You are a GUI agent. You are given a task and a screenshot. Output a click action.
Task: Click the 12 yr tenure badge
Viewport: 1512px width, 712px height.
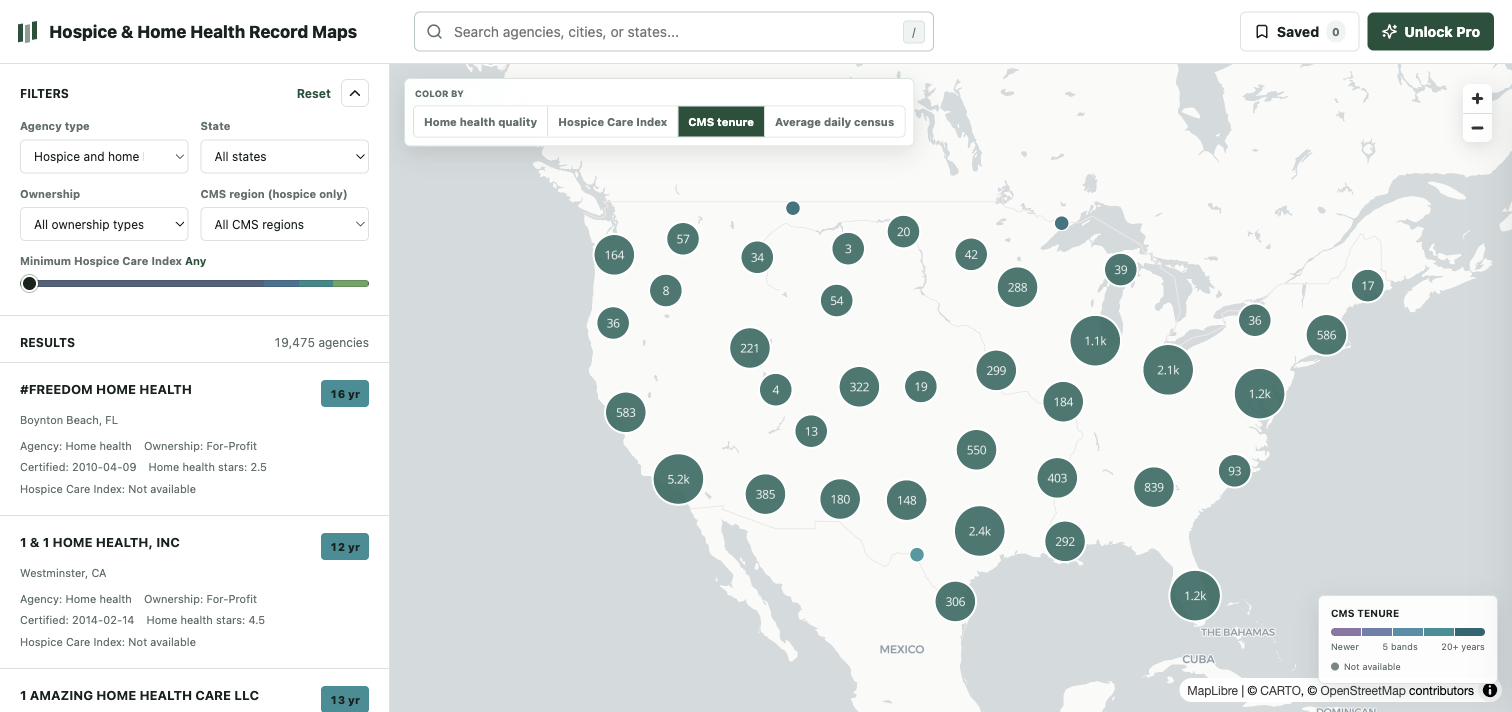345,547
